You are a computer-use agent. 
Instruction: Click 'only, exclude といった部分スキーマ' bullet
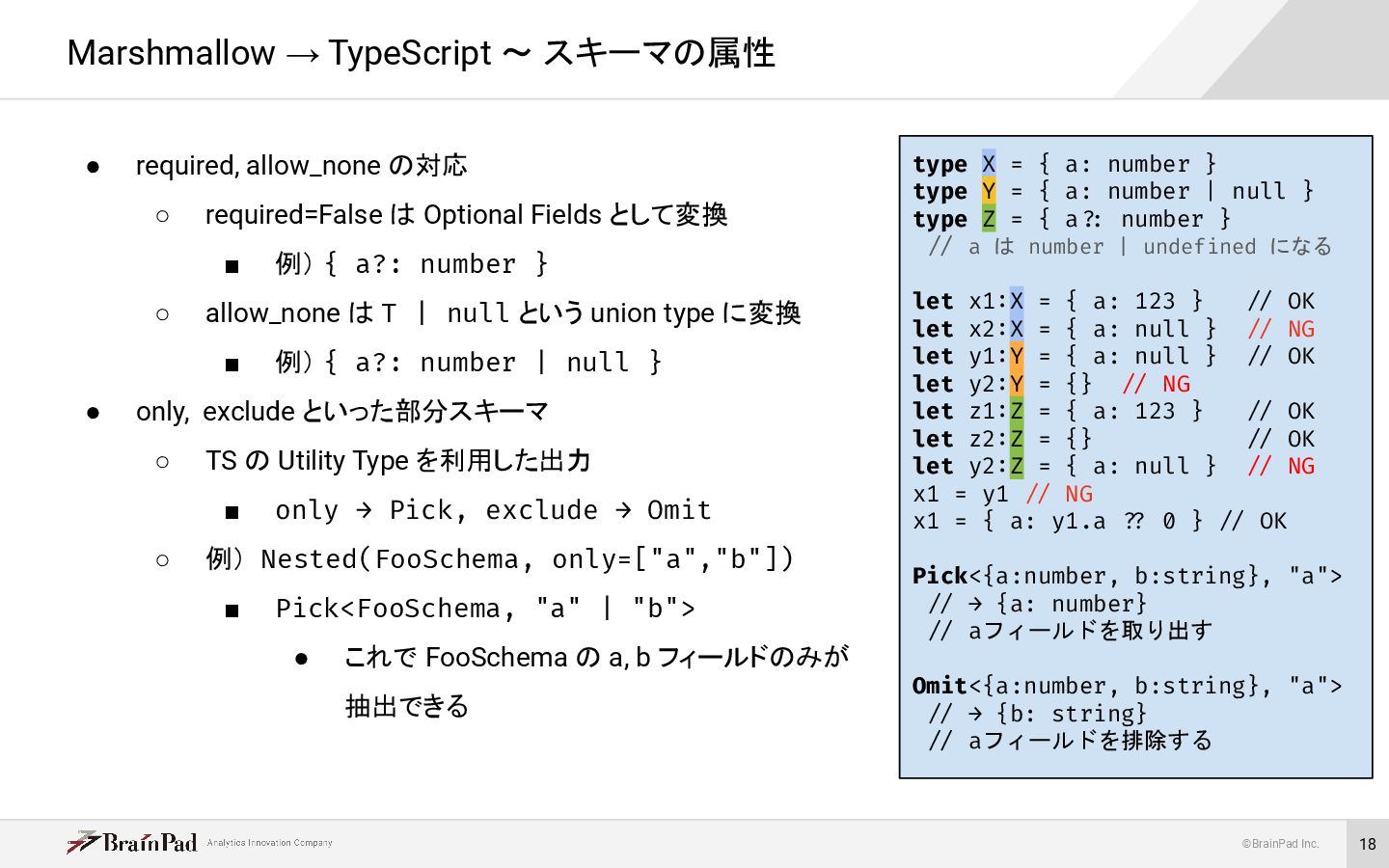click(342, 412)
